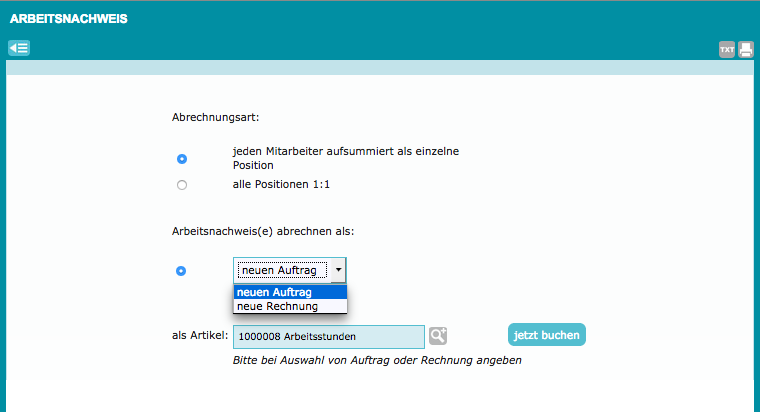Image resolution: width=760 pixels, height=412 pixels.
Task: Choose highlighted 'neuen Auftrag' list option
Action: point(290,292)
